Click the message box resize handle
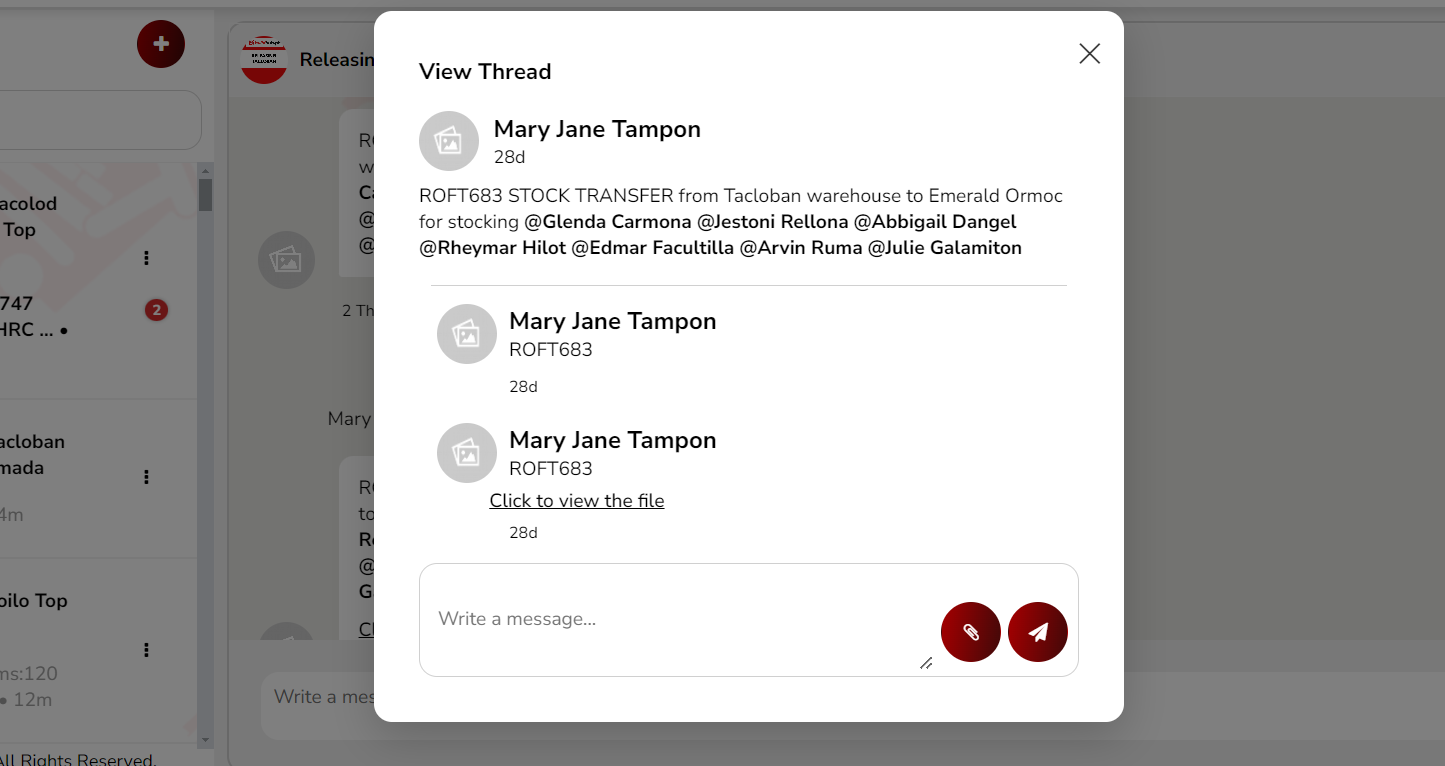This screenshot has width=1445, height=766. 926,663
